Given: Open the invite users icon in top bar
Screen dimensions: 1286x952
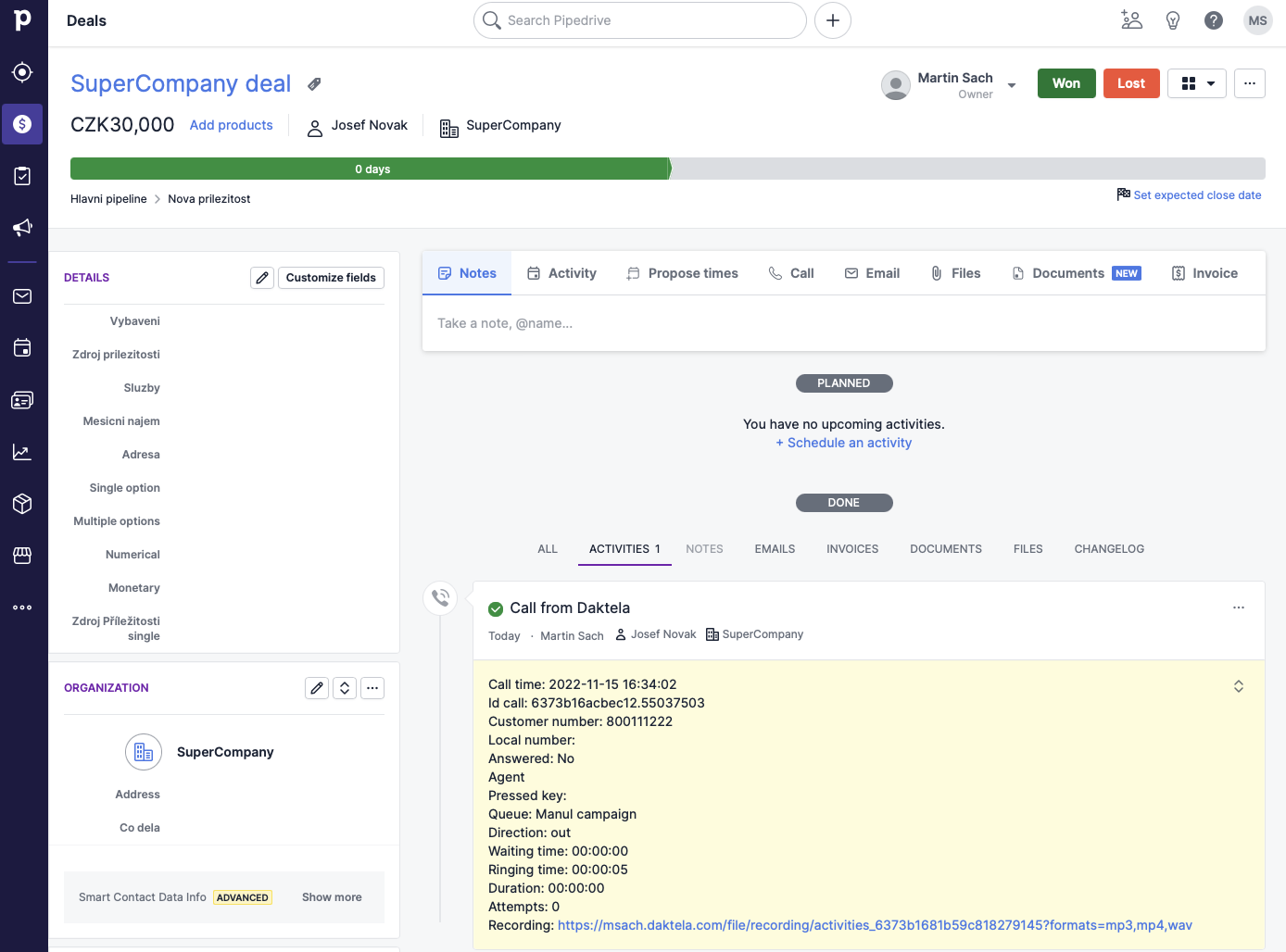Looking at the screenshot, I should [x=1131, y=19].
